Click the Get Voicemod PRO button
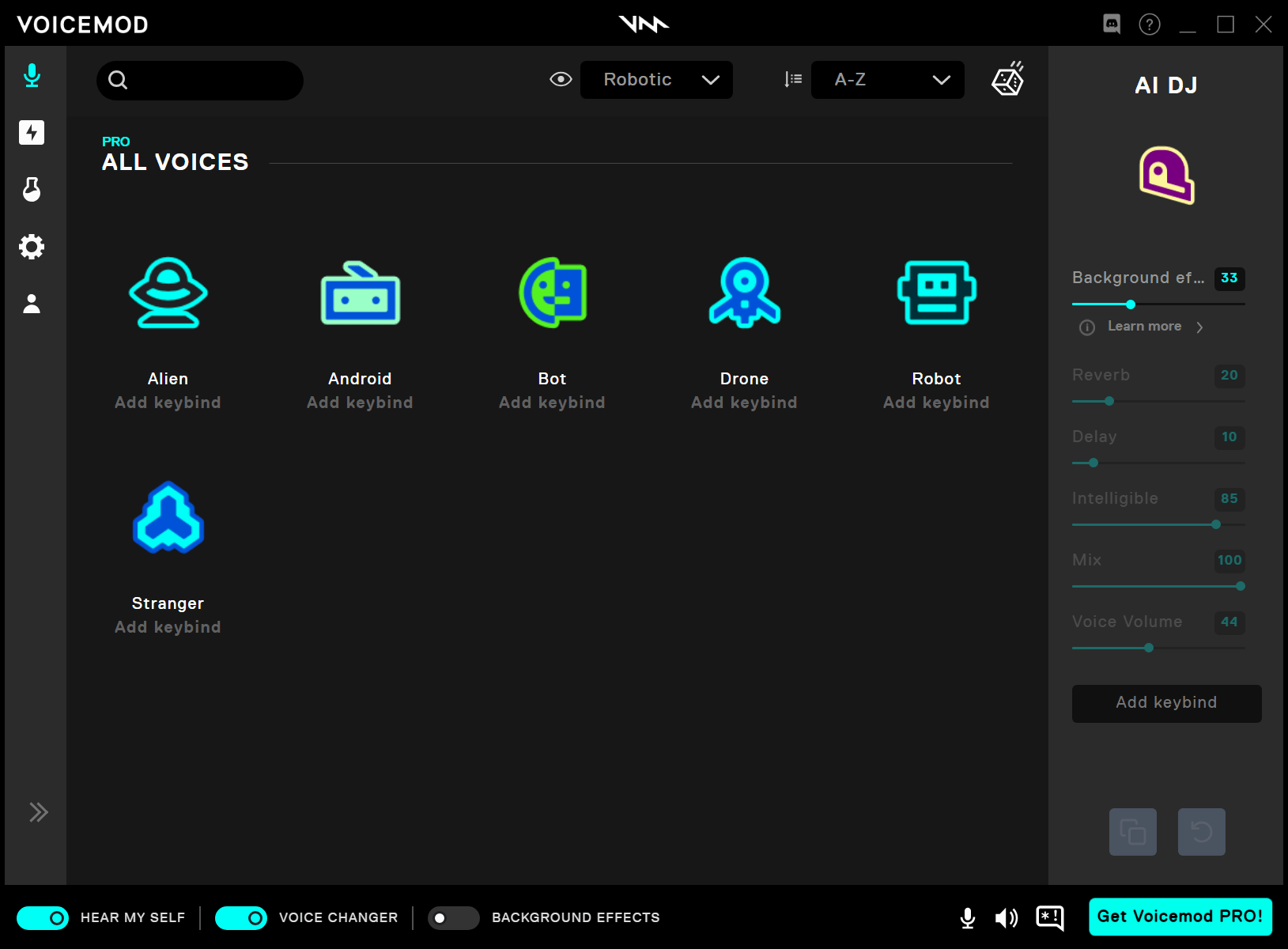The height and width of the screenshot is (949, 1288). [1180, 917]
